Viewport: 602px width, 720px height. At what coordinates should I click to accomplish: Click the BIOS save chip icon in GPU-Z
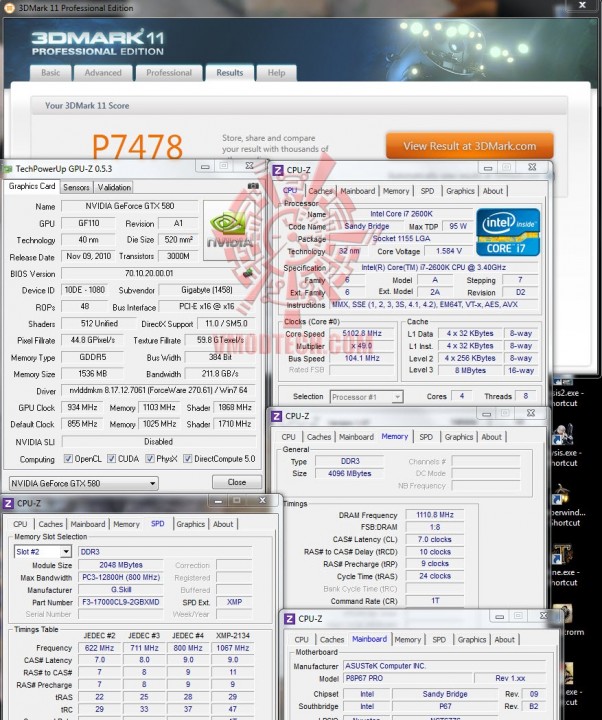tap(248, 273)
